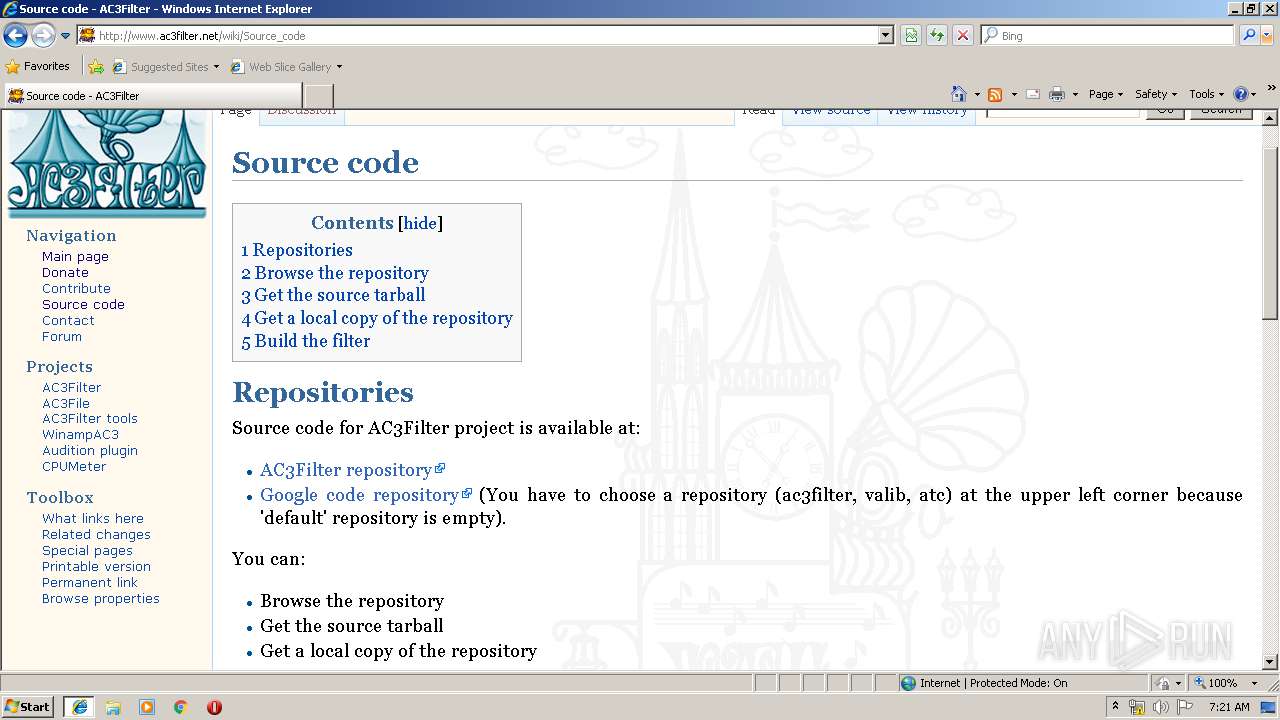Open the Print options dropdown arrow
This screenshot has width=1280, height=720.
tap(1075, 94)
